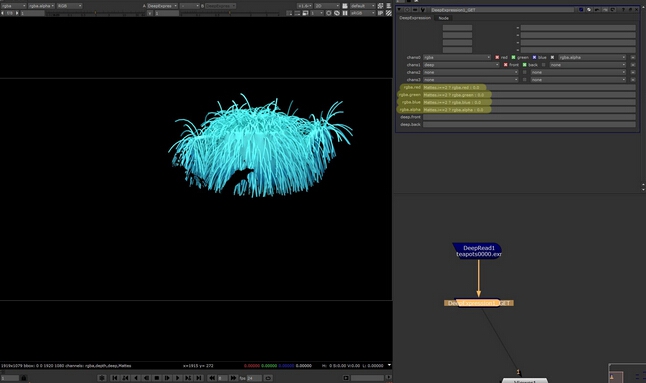Viewport: 646px width, 383px height.
Task: Enable the chans2 extra channel checkbox
Action: point(524,72)
